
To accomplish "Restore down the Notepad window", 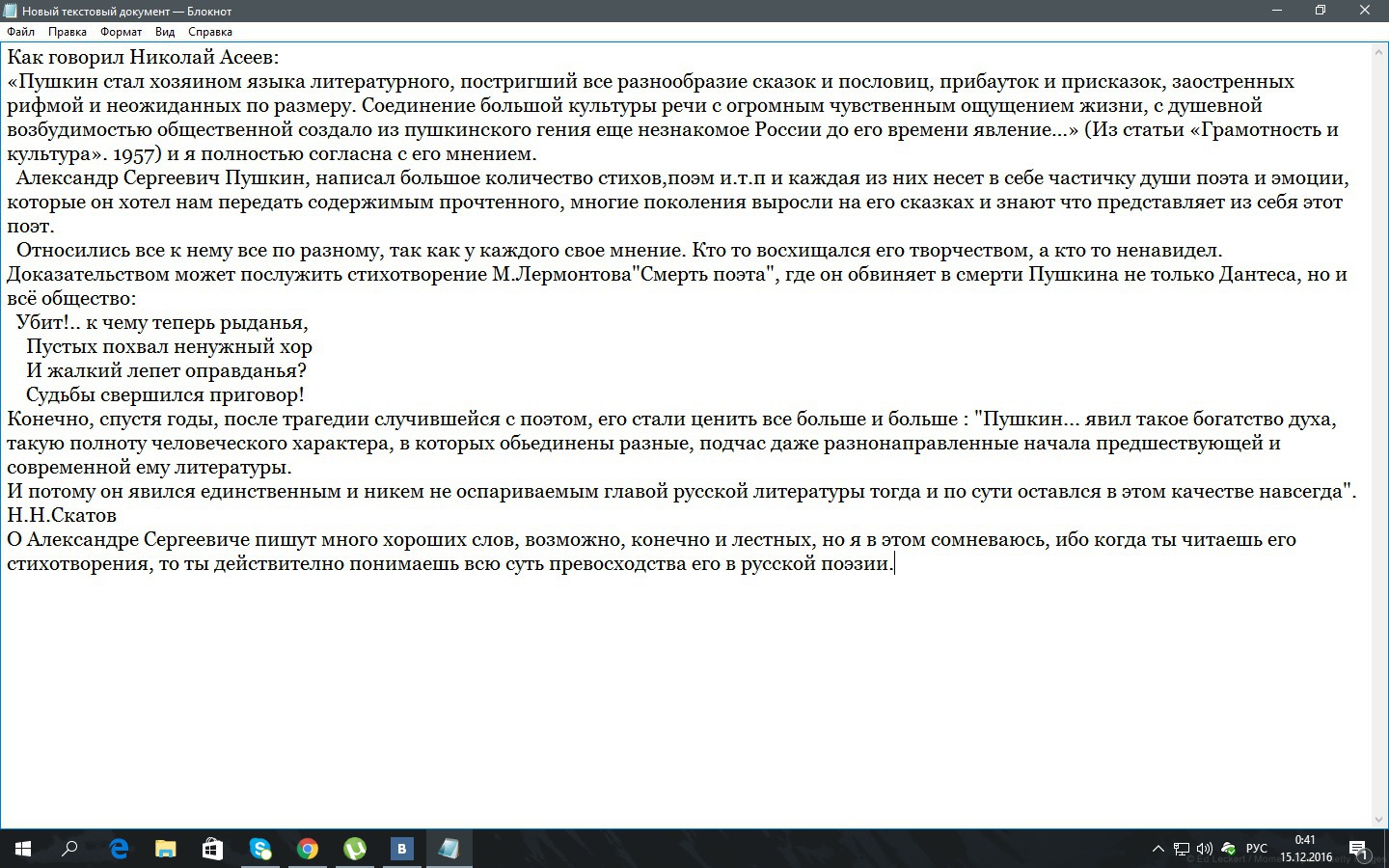I will 1321,11.
